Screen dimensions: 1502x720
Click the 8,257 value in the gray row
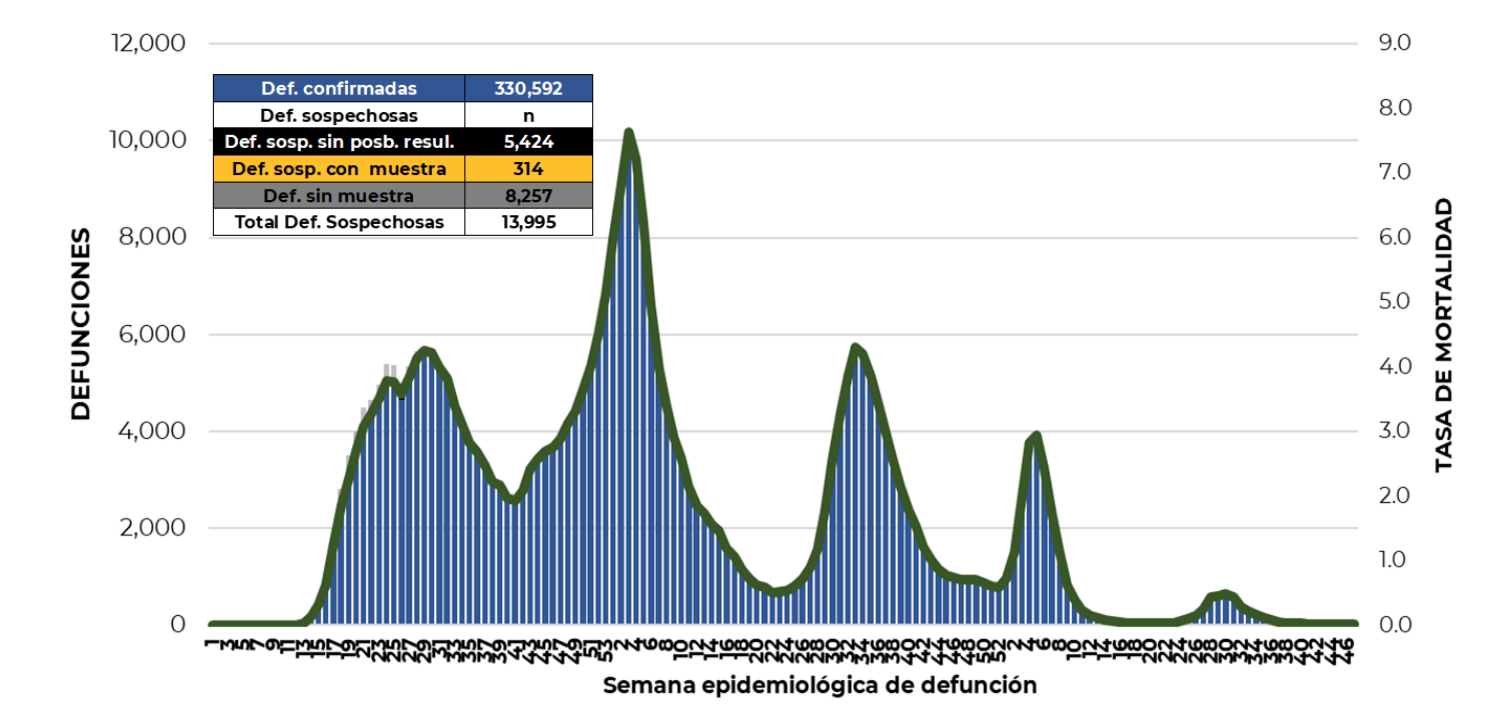pos(528,196)
